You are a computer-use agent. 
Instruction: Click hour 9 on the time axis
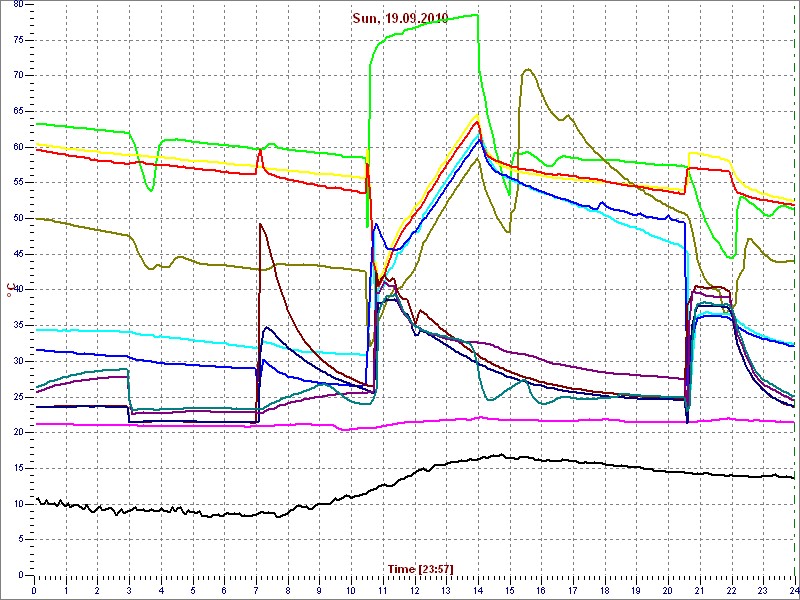point(319,590)
